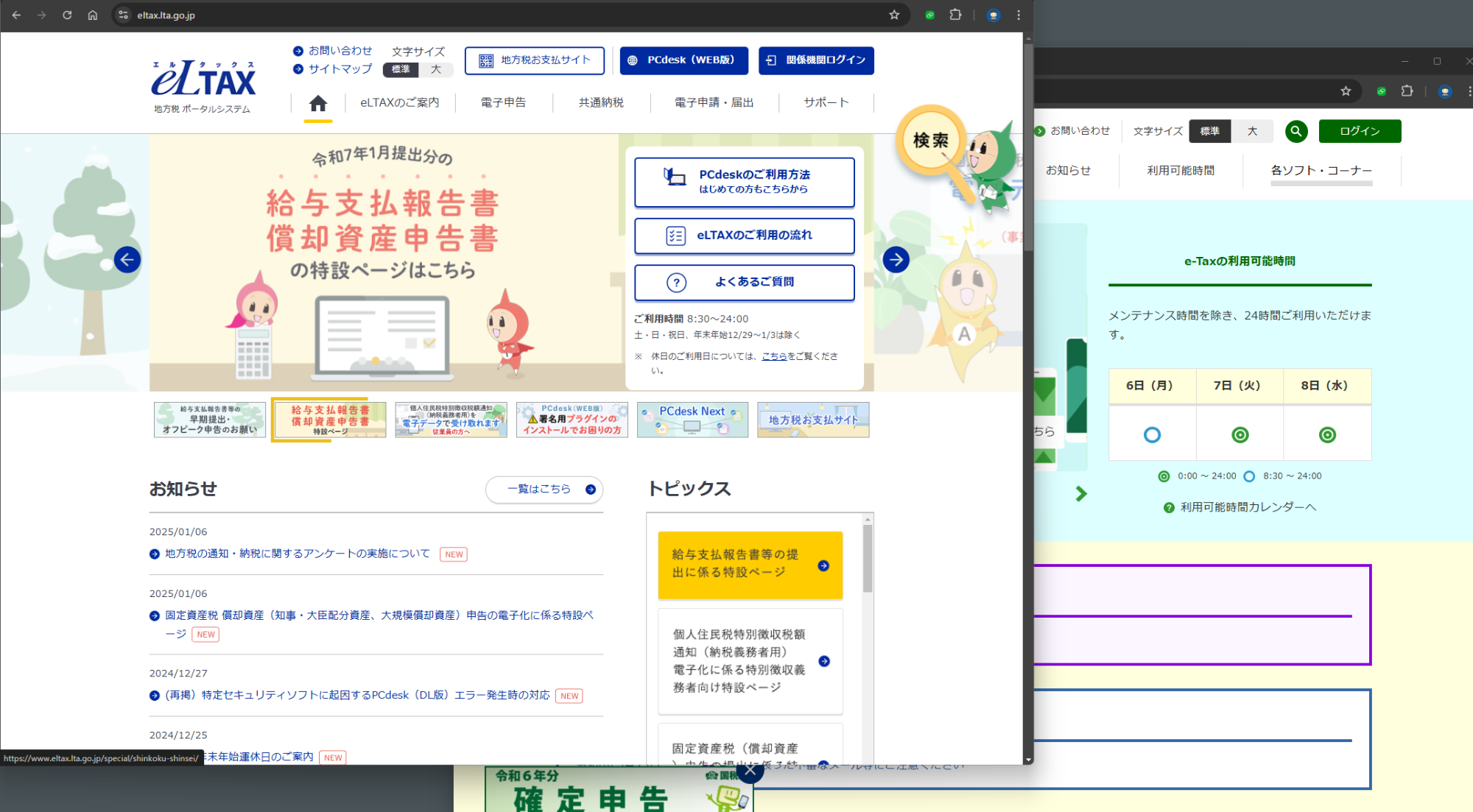Select 署名用プラグイン thumbnail

pyautogui.click(x=572, y=420)
